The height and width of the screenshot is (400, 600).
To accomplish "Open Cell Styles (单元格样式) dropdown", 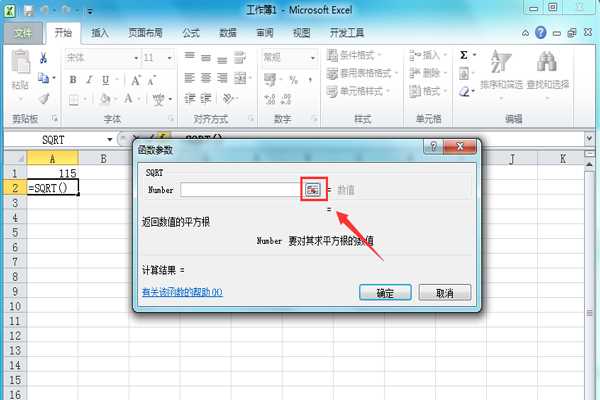I will click(358, 91).
